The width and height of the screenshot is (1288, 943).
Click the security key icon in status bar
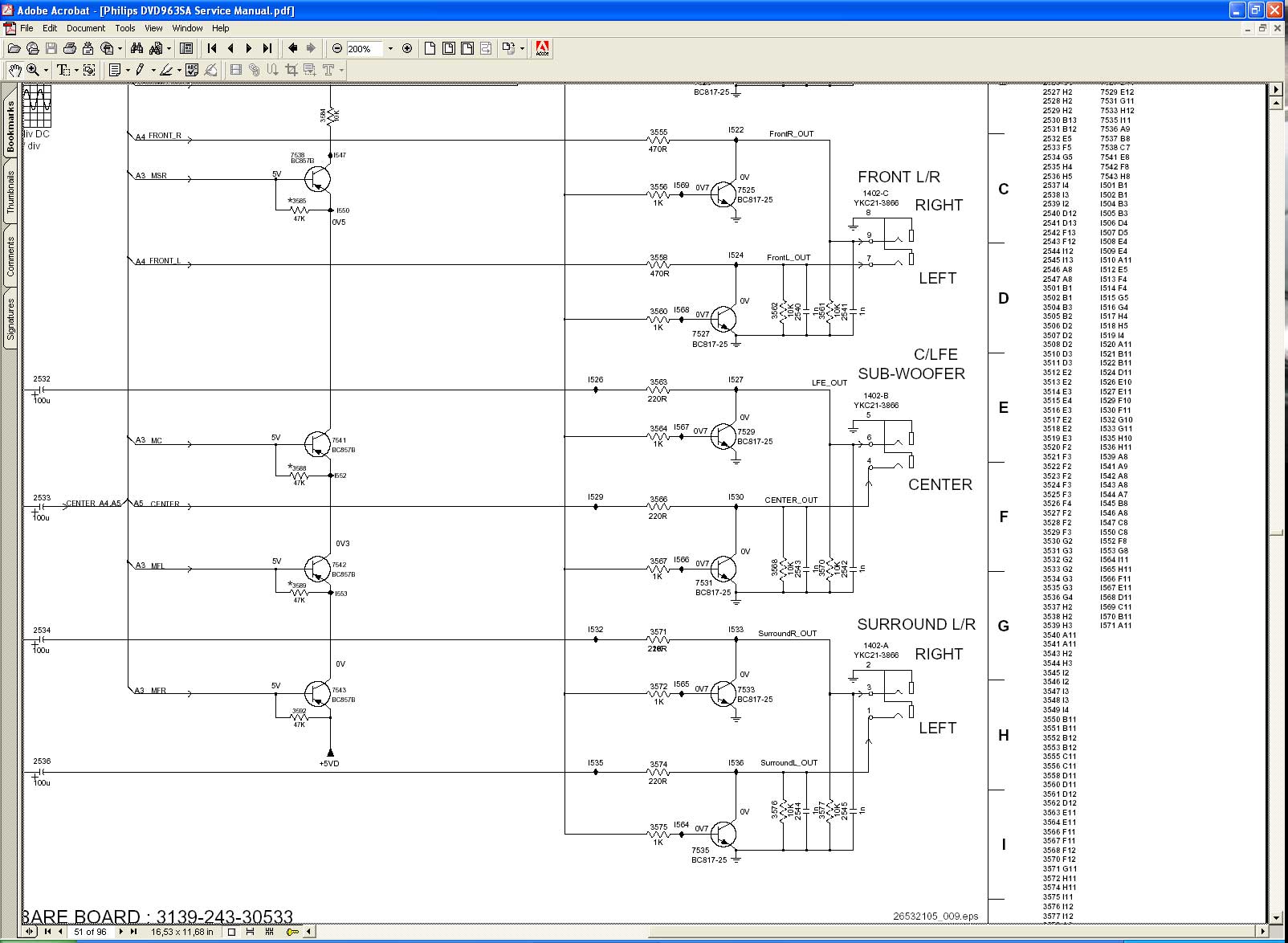coord(293,932)
